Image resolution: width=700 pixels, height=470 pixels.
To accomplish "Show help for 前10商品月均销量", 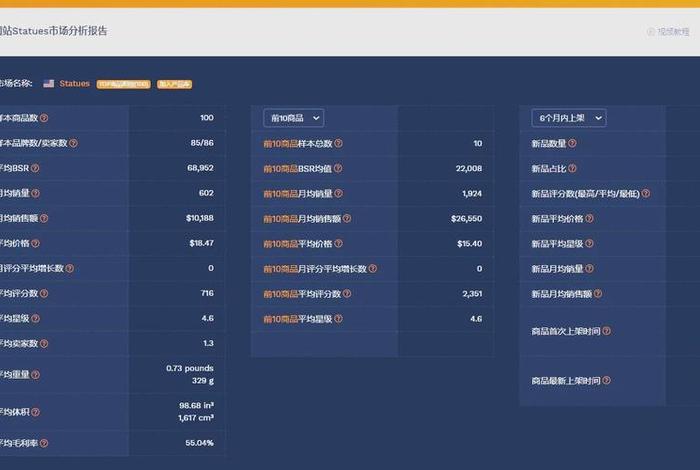I will pos(338,193).
